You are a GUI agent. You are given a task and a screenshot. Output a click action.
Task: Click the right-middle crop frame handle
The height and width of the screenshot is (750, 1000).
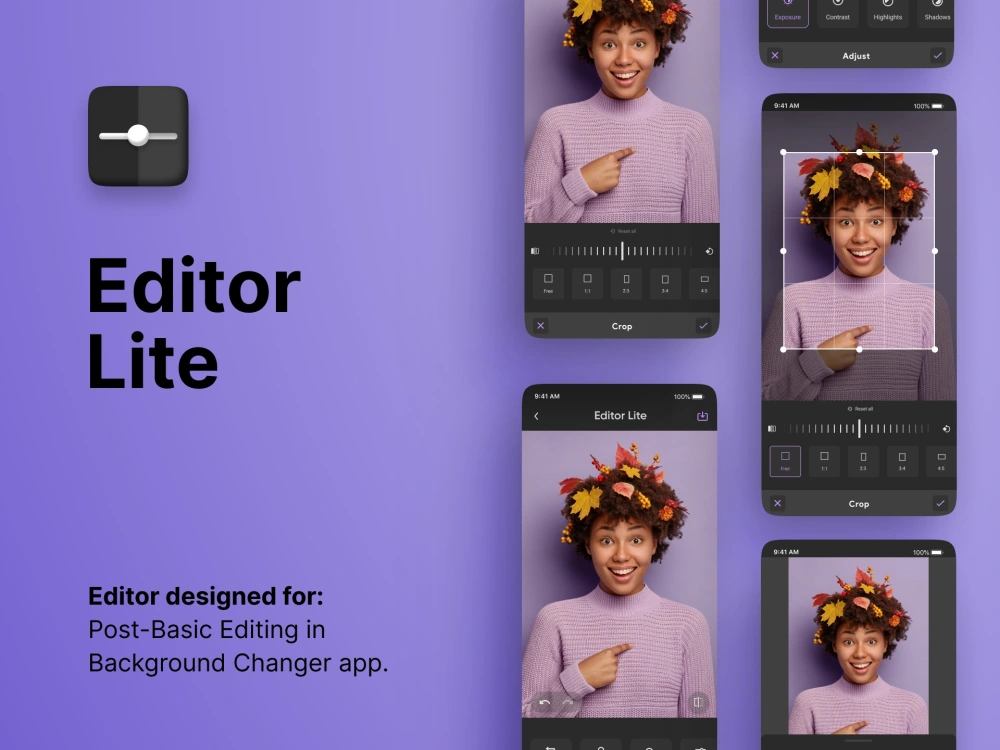click(x=935, y=251)
